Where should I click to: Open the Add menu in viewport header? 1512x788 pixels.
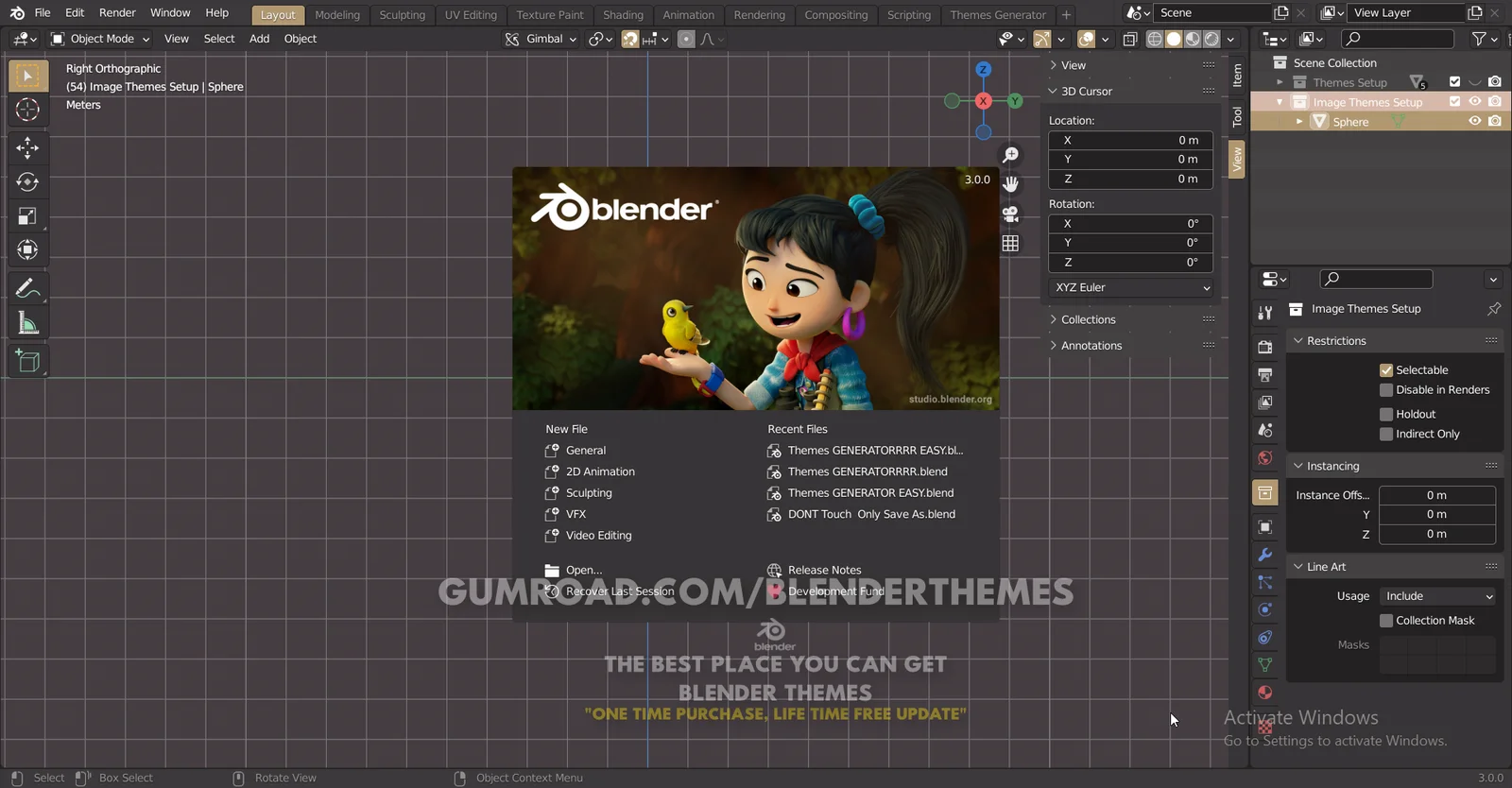(259, 39)
